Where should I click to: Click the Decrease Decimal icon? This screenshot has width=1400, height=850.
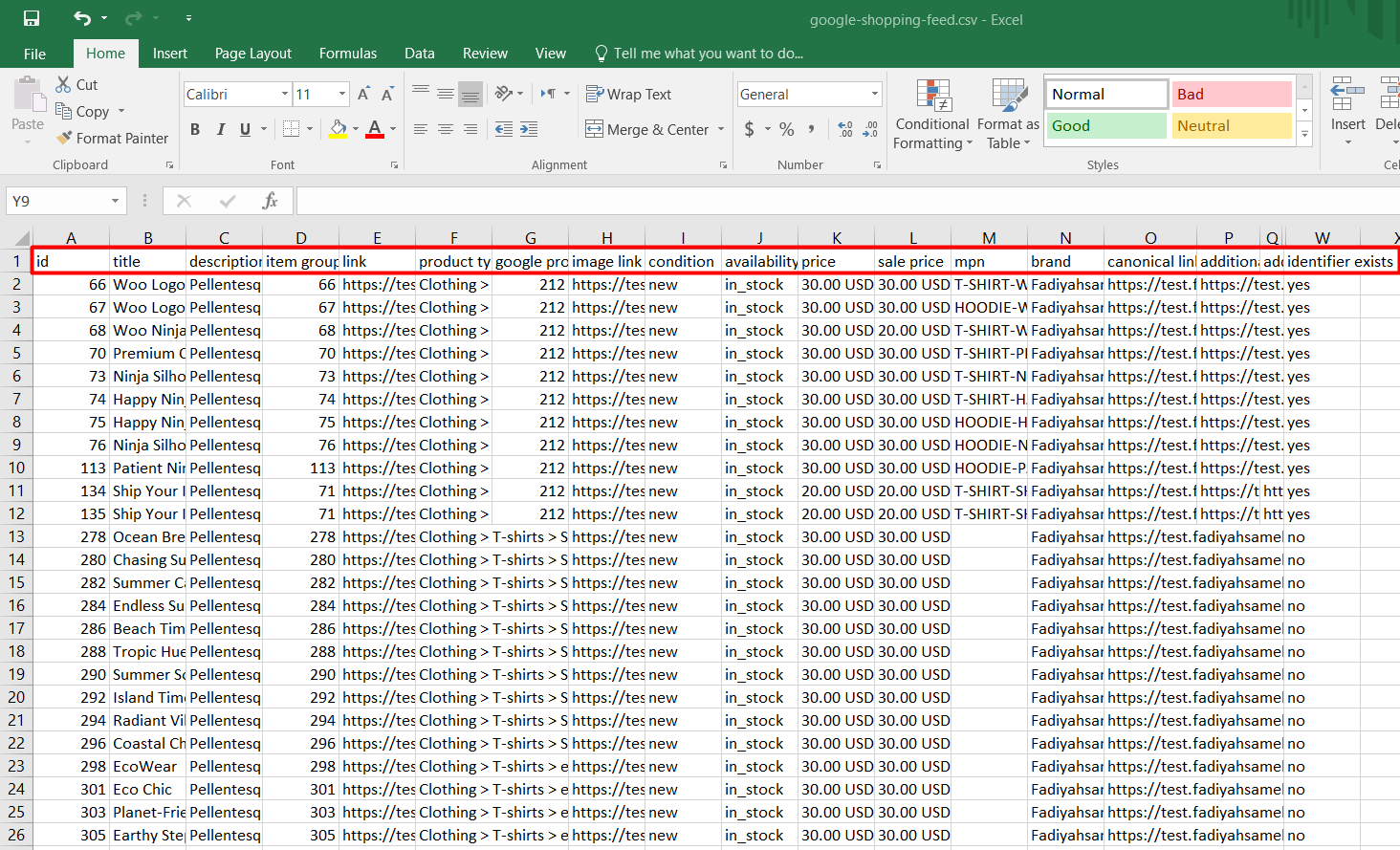[870, 129]
